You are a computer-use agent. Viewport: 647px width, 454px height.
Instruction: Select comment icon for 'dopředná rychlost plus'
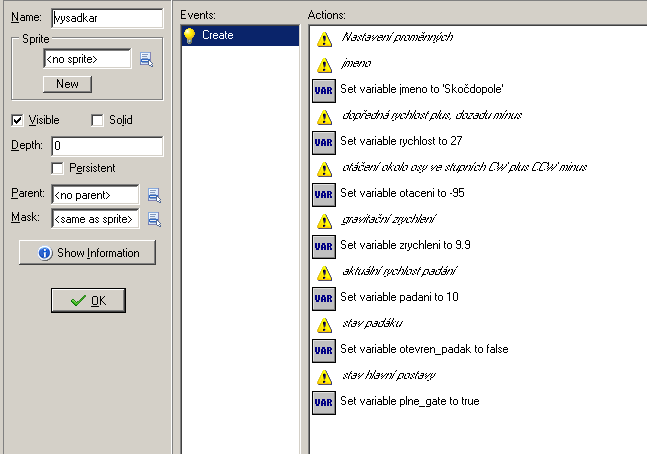(324, 117)
